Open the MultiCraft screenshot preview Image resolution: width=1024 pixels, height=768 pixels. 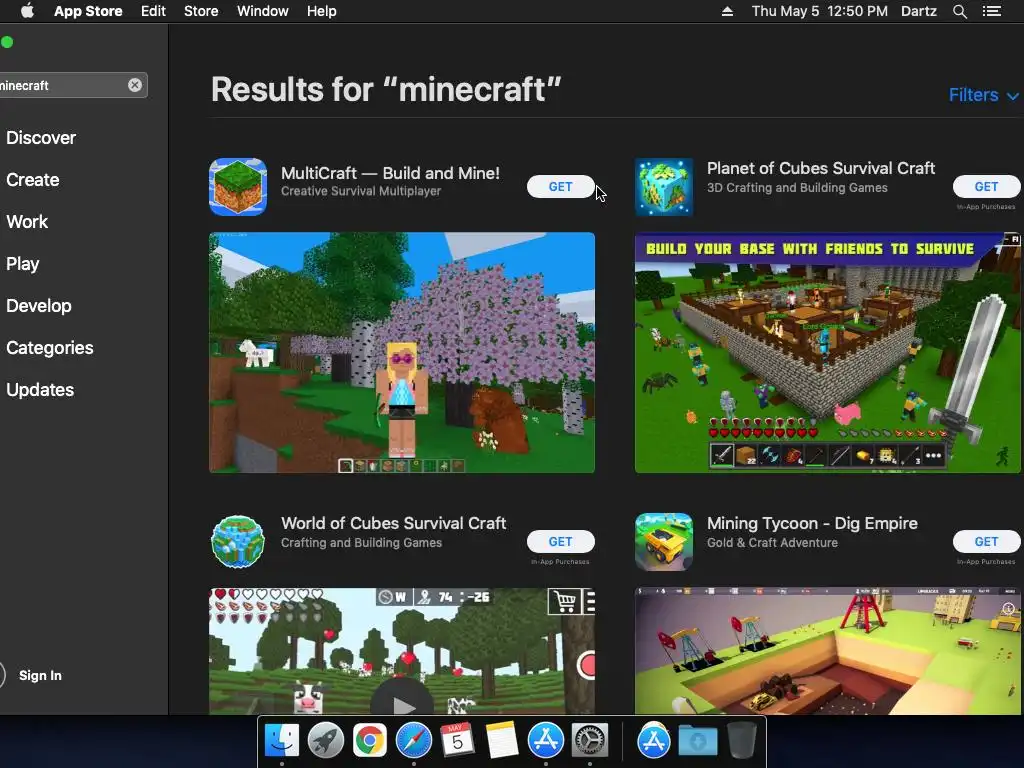402,353
